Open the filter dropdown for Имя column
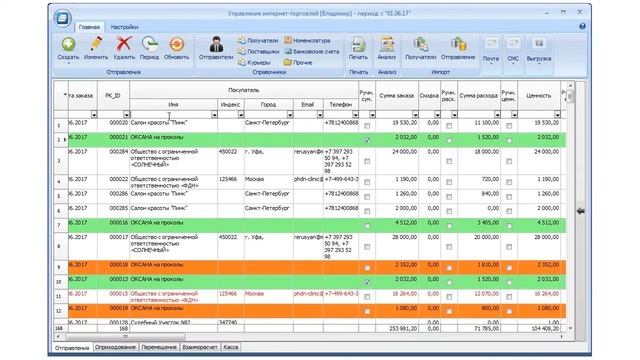The width and height of the screenshot is (640, 360). click(214, 115)
